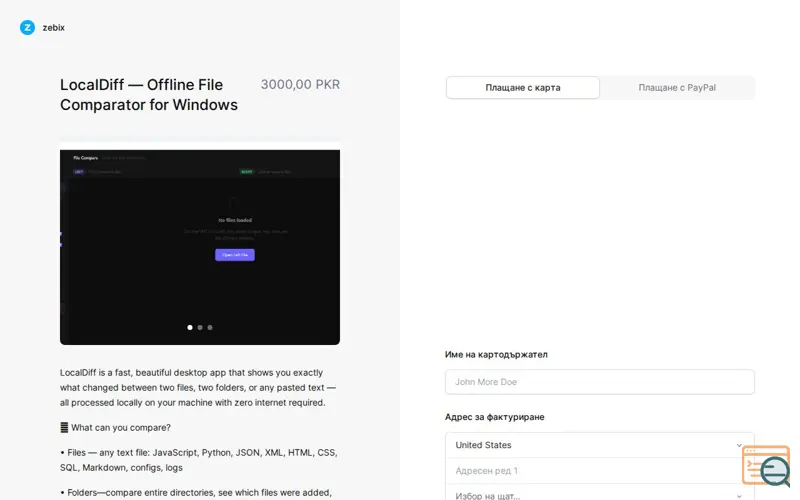Click the zebix logo icon
Screen dimensions: 800x500
pyautogui.click(x=27, y=28)
